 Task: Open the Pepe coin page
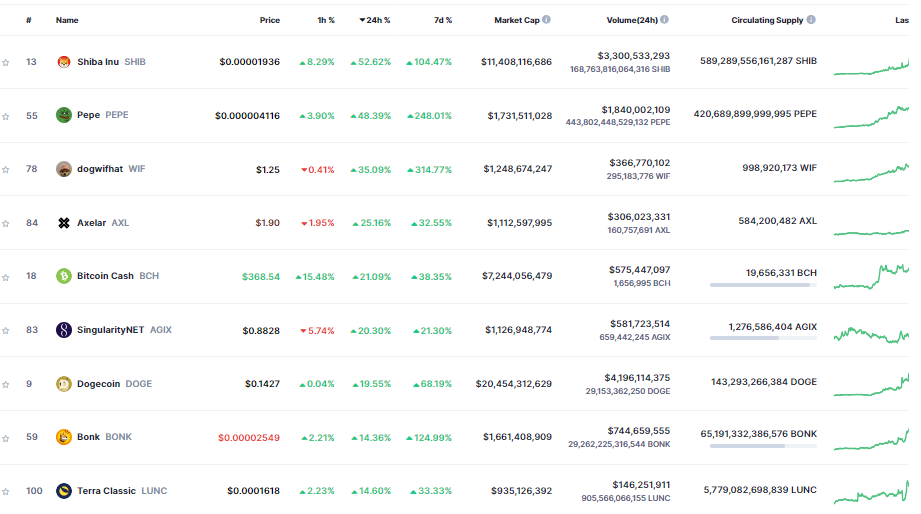point(88,115)
